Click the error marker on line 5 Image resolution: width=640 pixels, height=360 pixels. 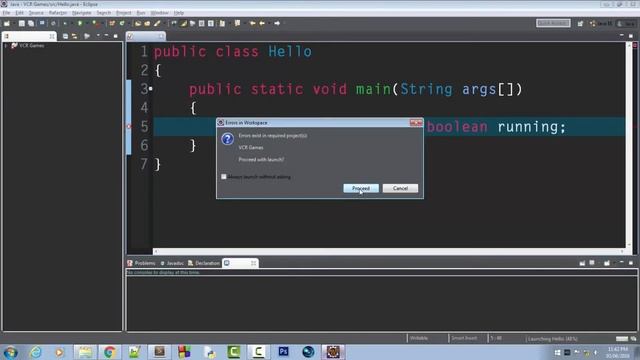[x=129, y=127]
